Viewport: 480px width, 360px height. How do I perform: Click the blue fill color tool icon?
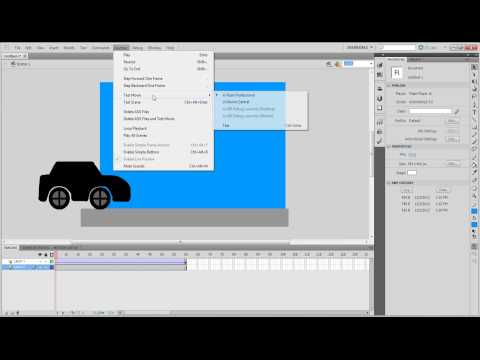pos(474,224)
